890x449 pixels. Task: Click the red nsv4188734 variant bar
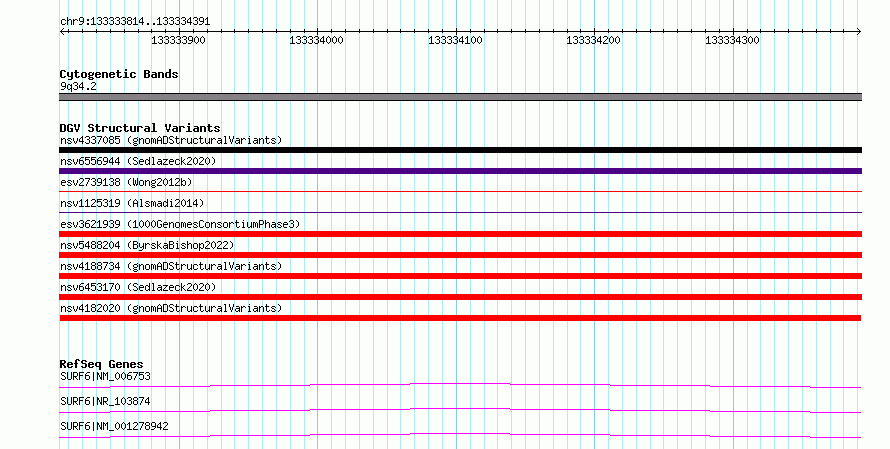[460, 276]
